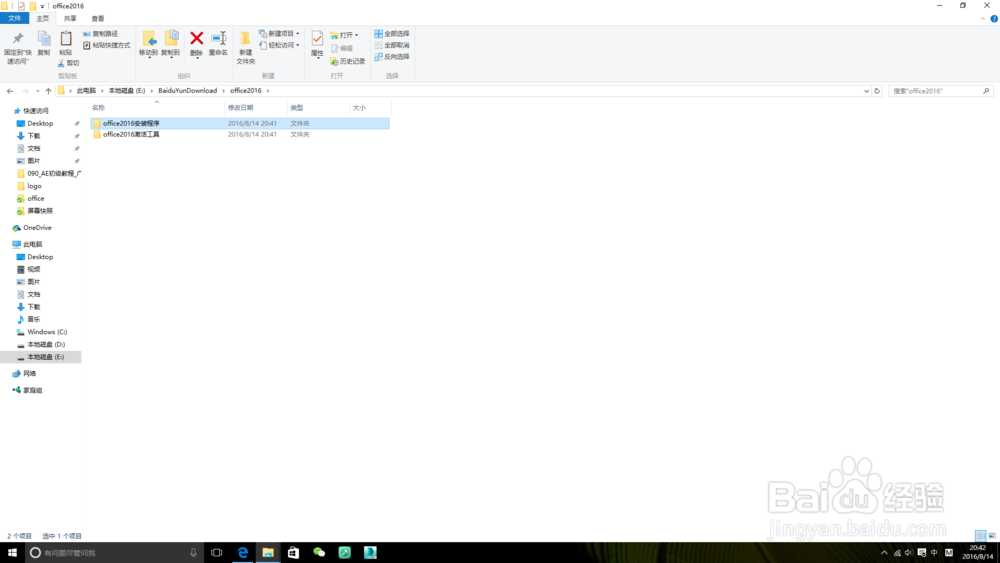Click the address bar Refresh icon
This screenshot has width=1000, height=563.
click(878, 91)
